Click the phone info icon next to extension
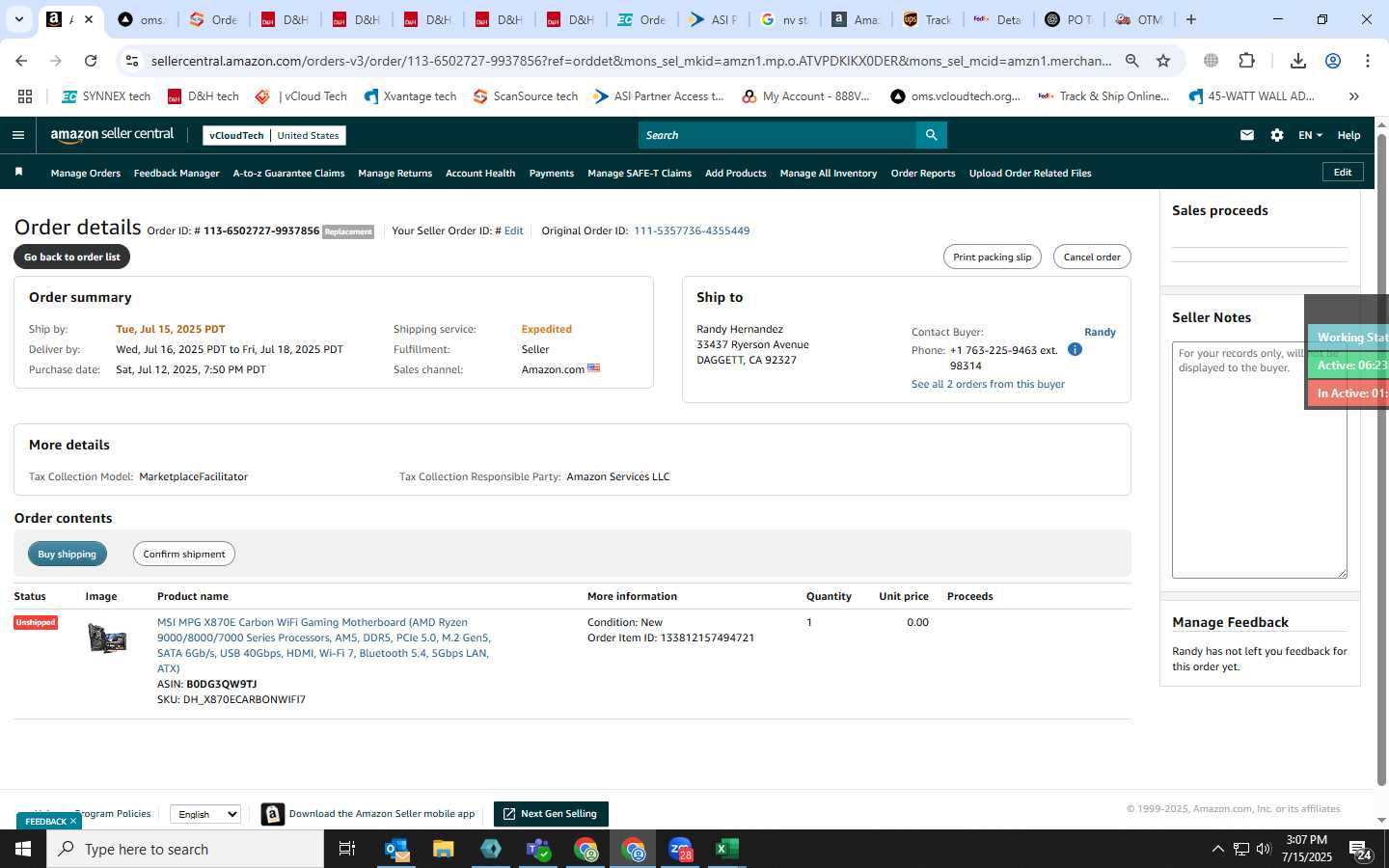Viewport: 1389px width, 868px height. (1075, 349)
